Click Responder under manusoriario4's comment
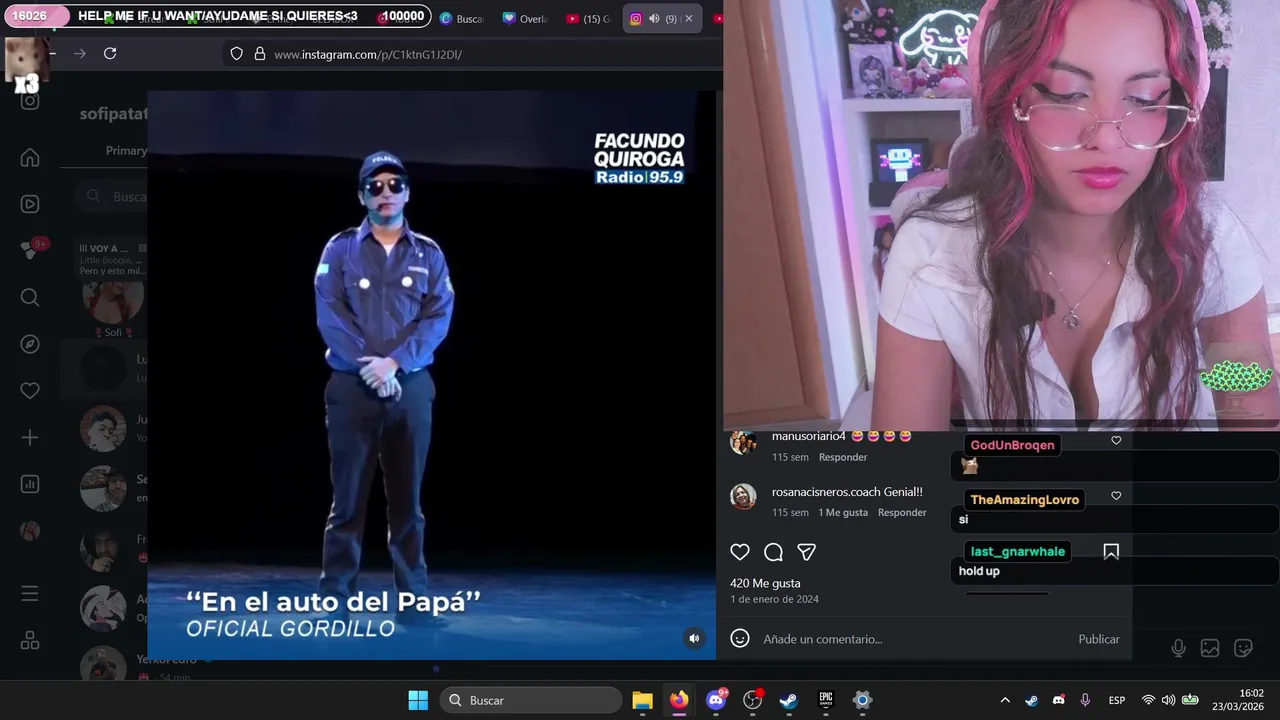The width and height of the screenshot is (1280, 720). point(843,457)
